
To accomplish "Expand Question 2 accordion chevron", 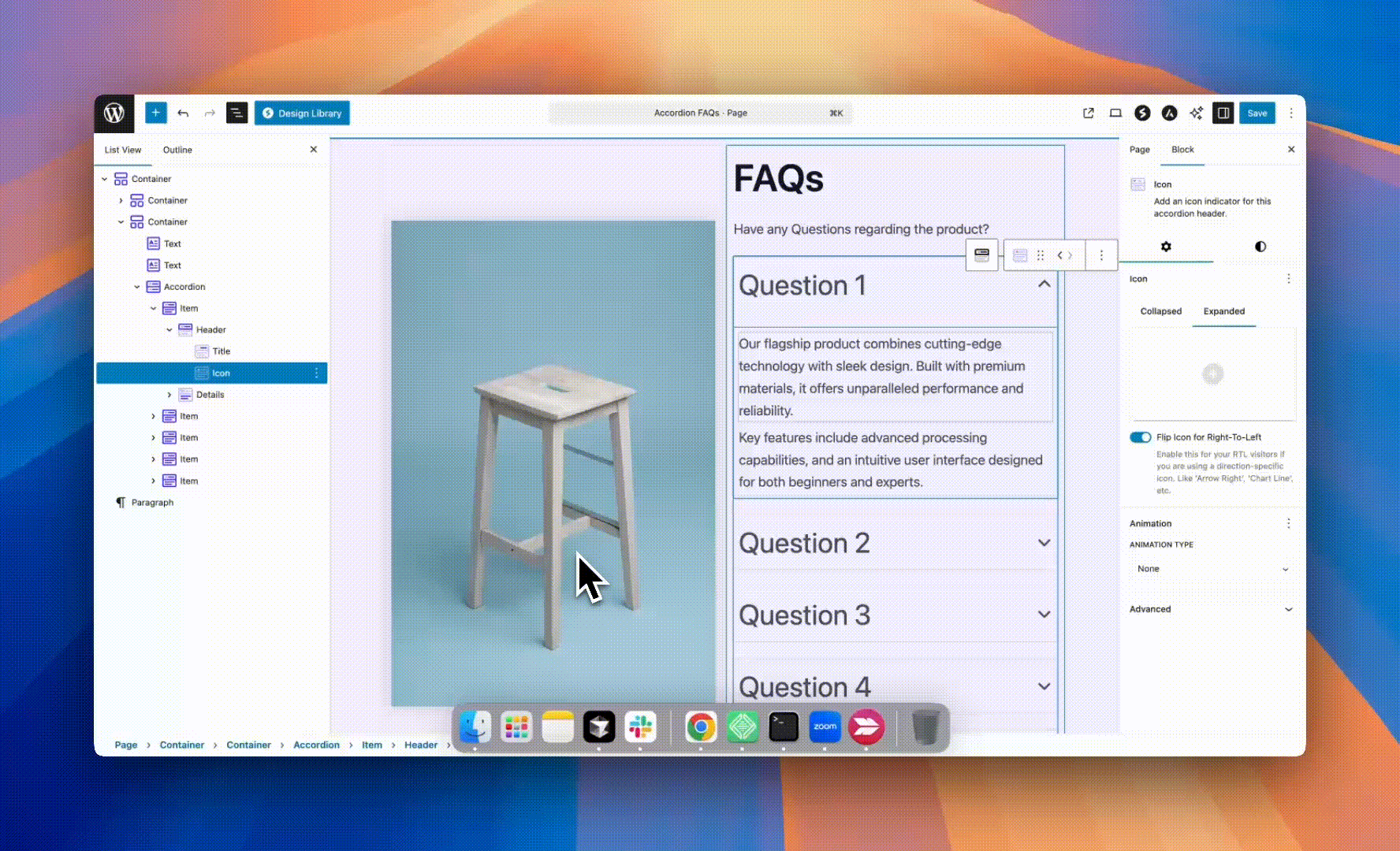I will 1044,543.
